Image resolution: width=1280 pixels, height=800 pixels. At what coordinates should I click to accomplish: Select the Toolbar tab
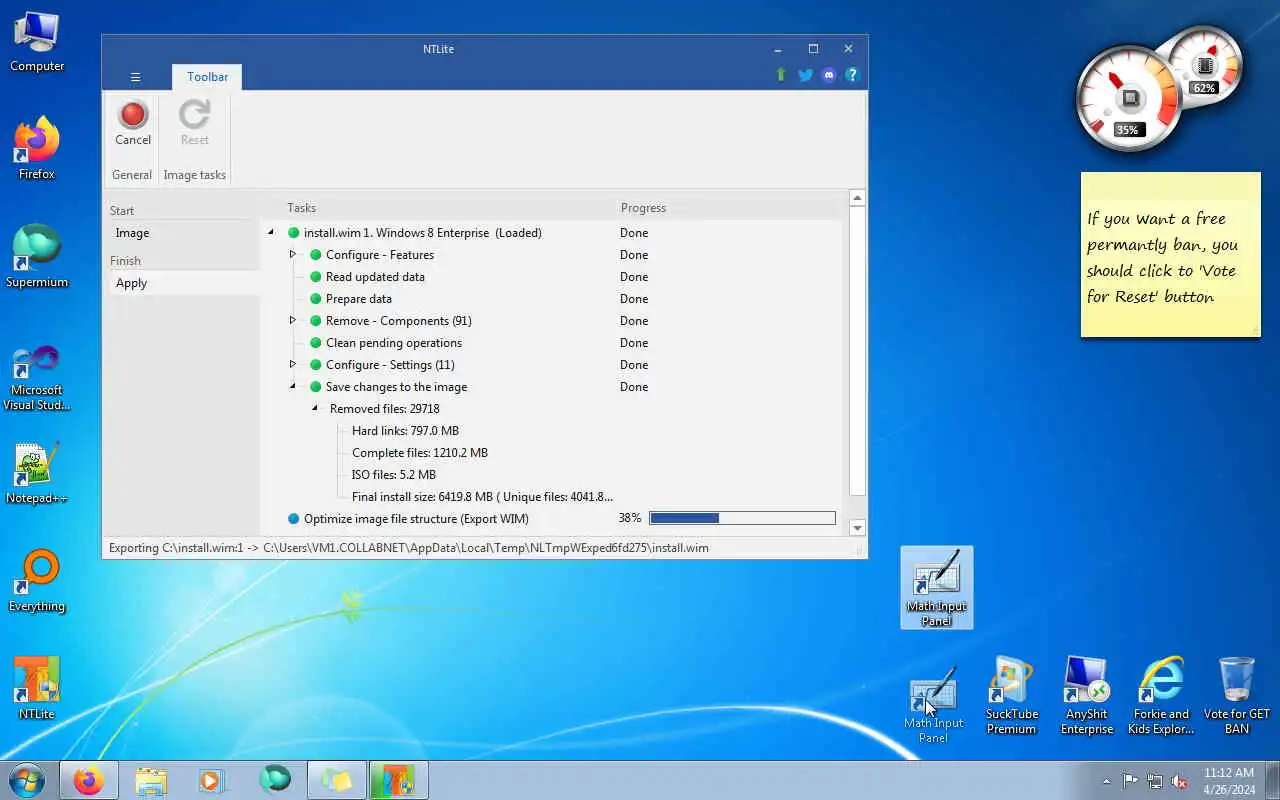(x=207, y=77)
